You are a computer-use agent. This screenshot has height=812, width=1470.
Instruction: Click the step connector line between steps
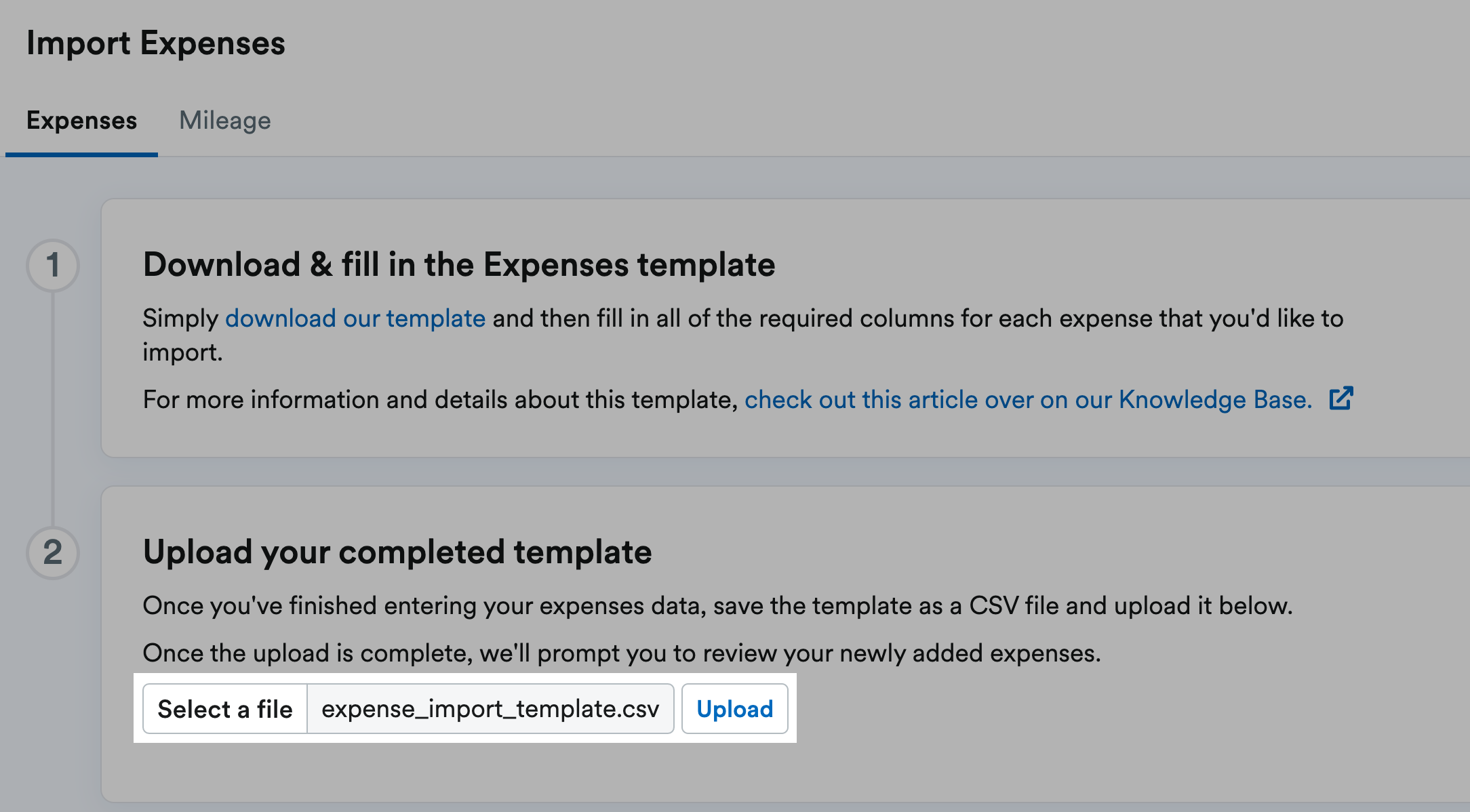(53, 407)
